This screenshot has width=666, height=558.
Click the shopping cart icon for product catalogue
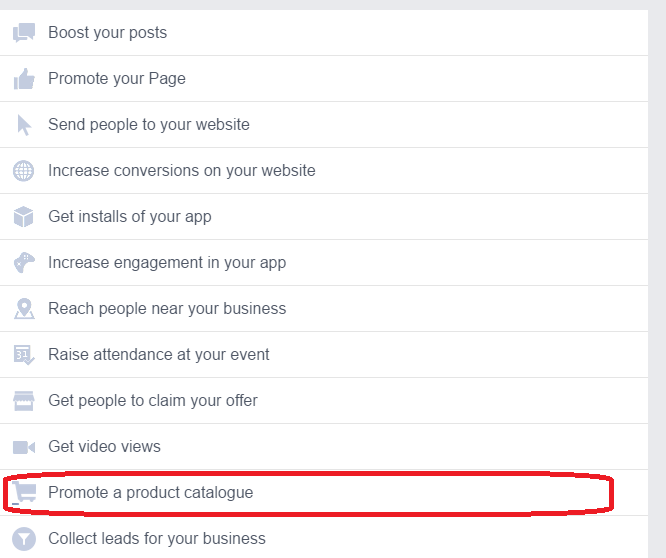tap(24, 493)
